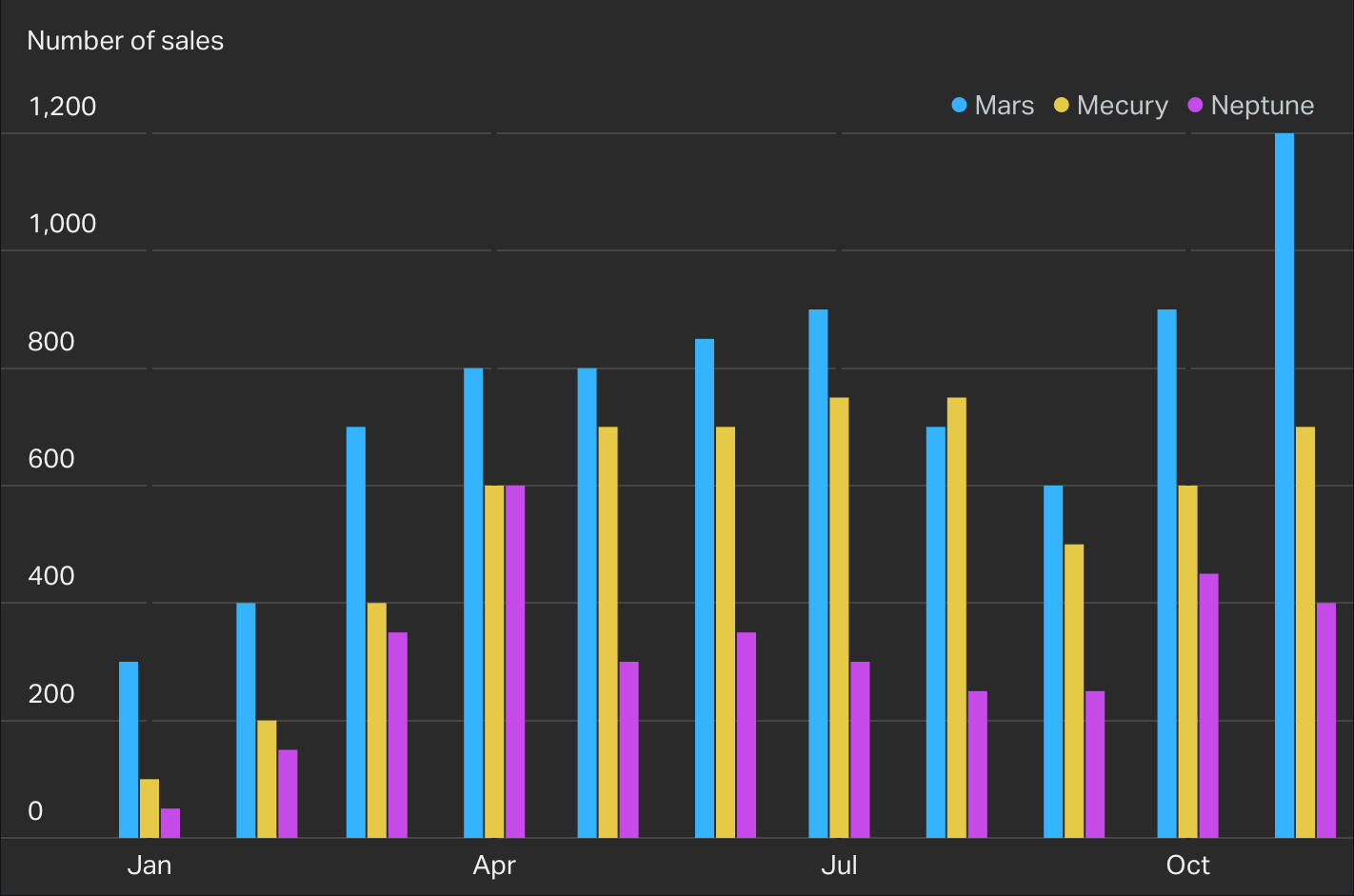Click the Mars bar for January
The image size is (1354, 896).
point(129,749)
